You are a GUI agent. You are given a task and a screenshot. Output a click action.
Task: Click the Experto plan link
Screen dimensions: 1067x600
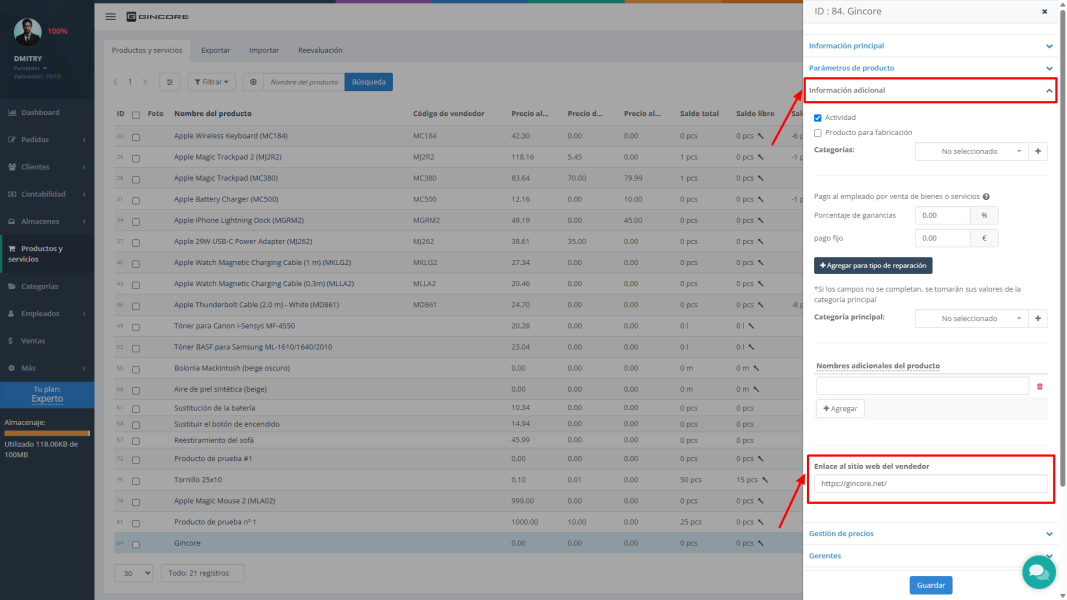(47, 399)
